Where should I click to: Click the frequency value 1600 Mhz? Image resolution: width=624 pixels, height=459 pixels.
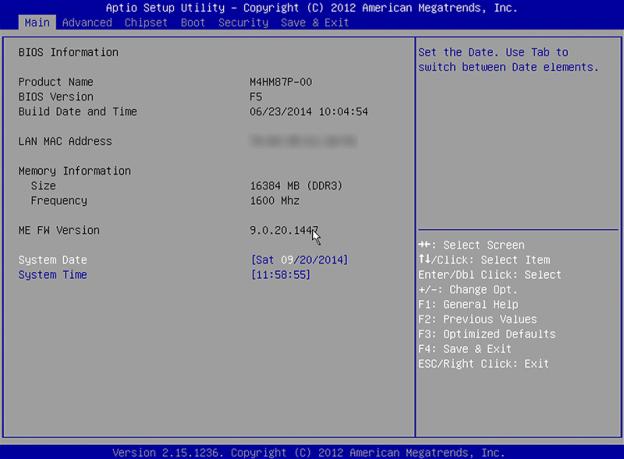coord(275,201)
